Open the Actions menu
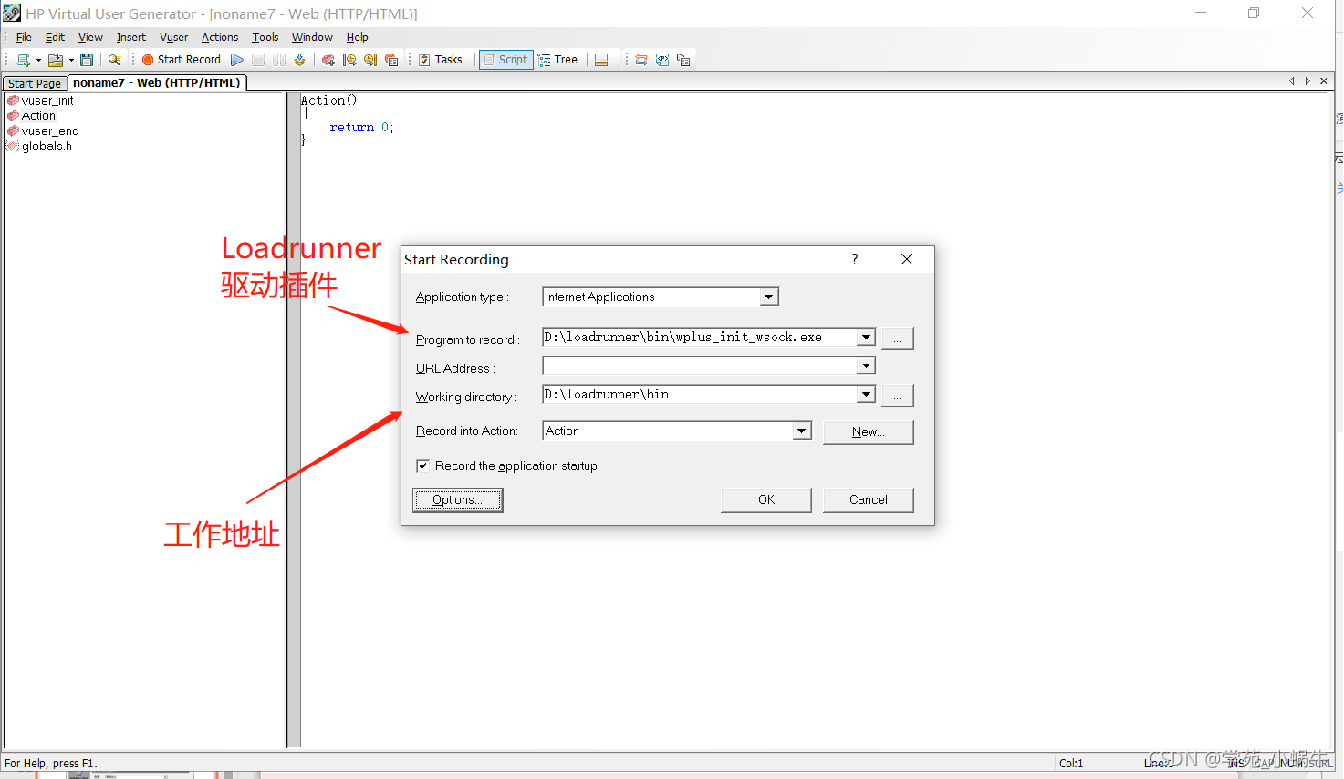Image resolution: width=1344 pixels, height=779 pixels. click(x=220, y=37)
